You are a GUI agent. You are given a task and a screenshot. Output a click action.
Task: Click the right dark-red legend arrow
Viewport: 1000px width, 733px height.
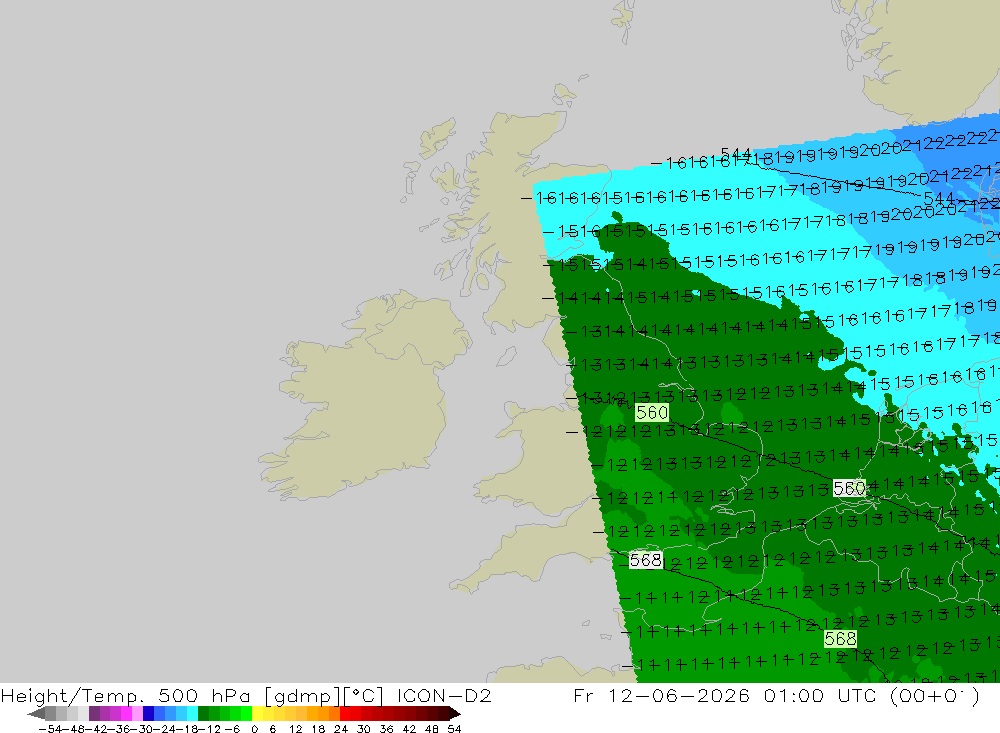455,714
